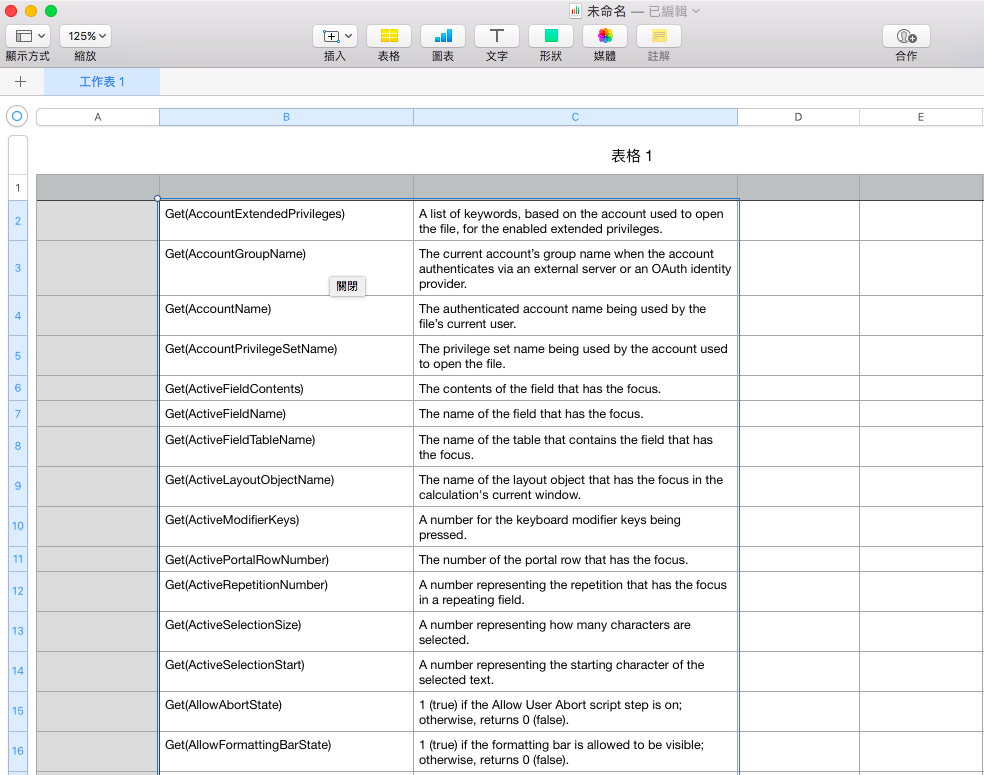Image resolution: width=984 pixels, height=775 pixels.
Task: Expand the document title 未命名 chevron
Action: [696, 11]
